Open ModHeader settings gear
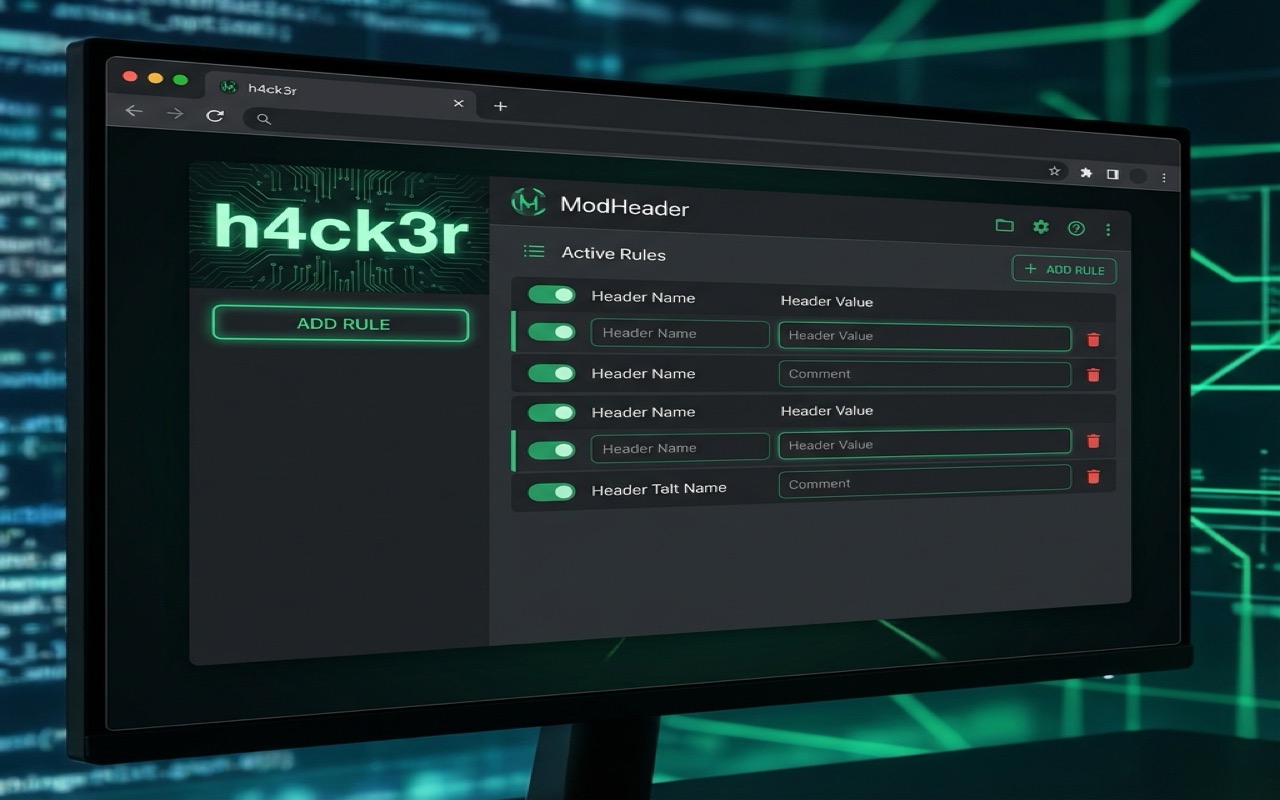 [x=1041, y=227]
